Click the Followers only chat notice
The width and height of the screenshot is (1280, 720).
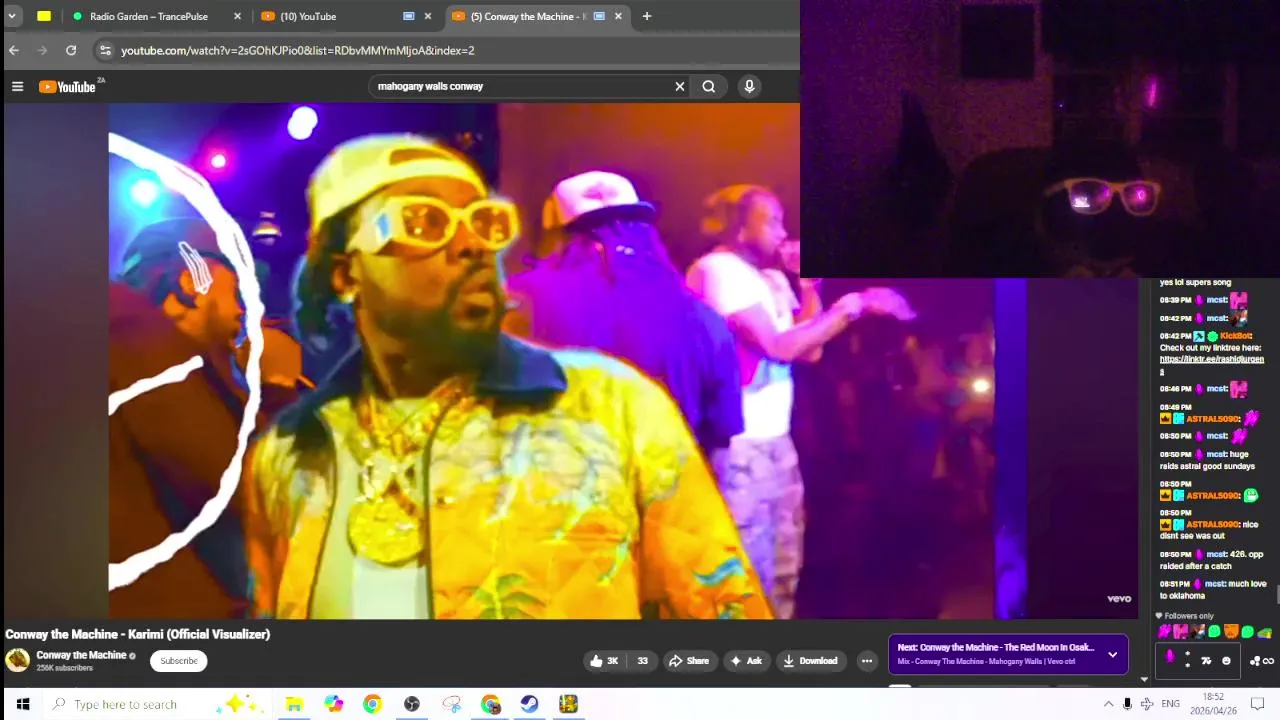click(1185, 616)
